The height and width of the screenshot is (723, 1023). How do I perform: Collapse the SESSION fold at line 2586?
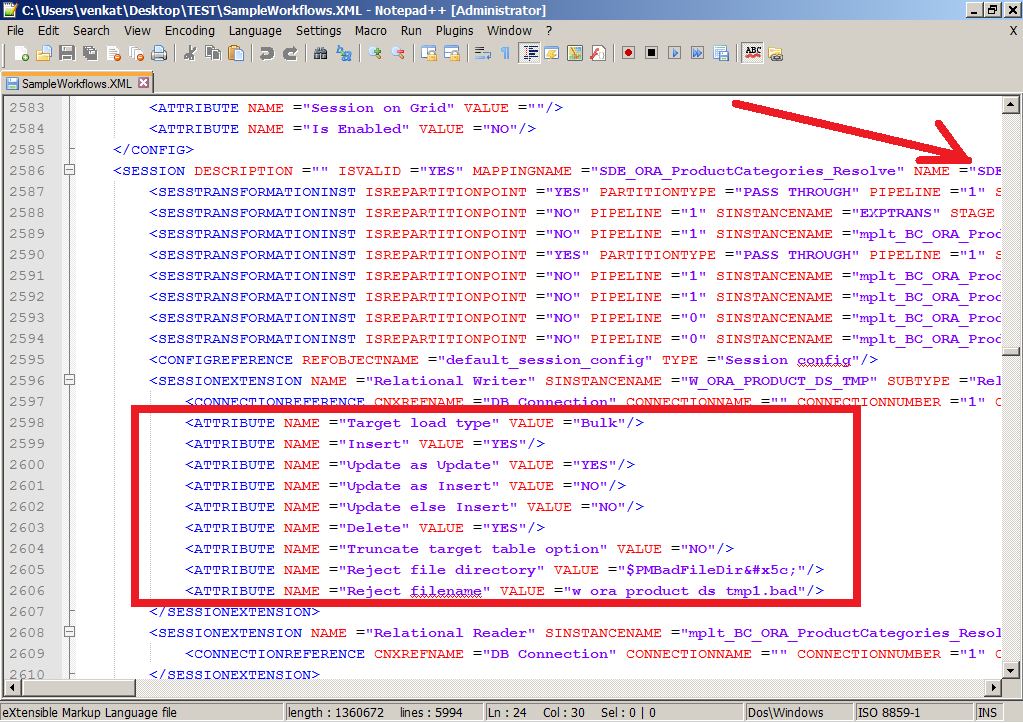pyautogui.click(x=69, y=170)
